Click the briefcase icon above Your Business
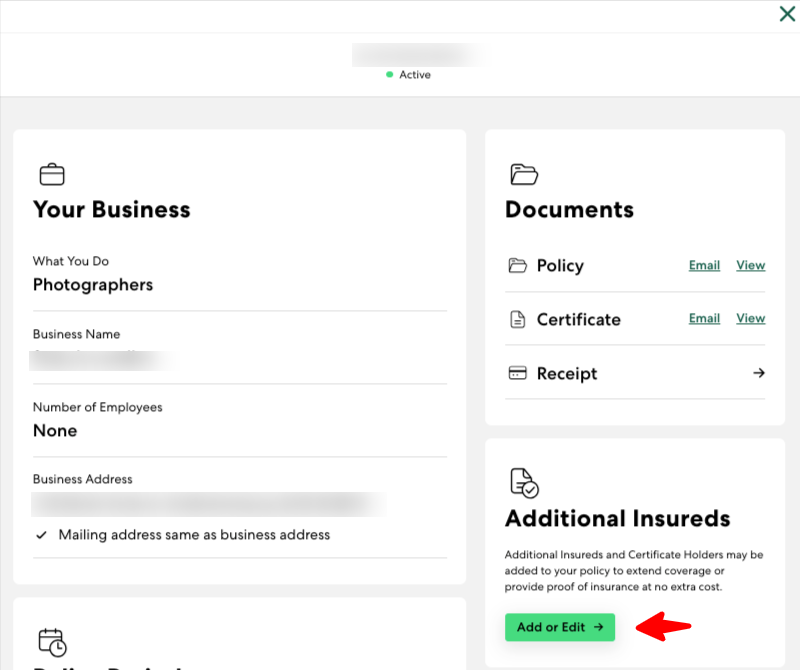Image resolution: width=800 pixels, height=670 pixels. point(51,175)
